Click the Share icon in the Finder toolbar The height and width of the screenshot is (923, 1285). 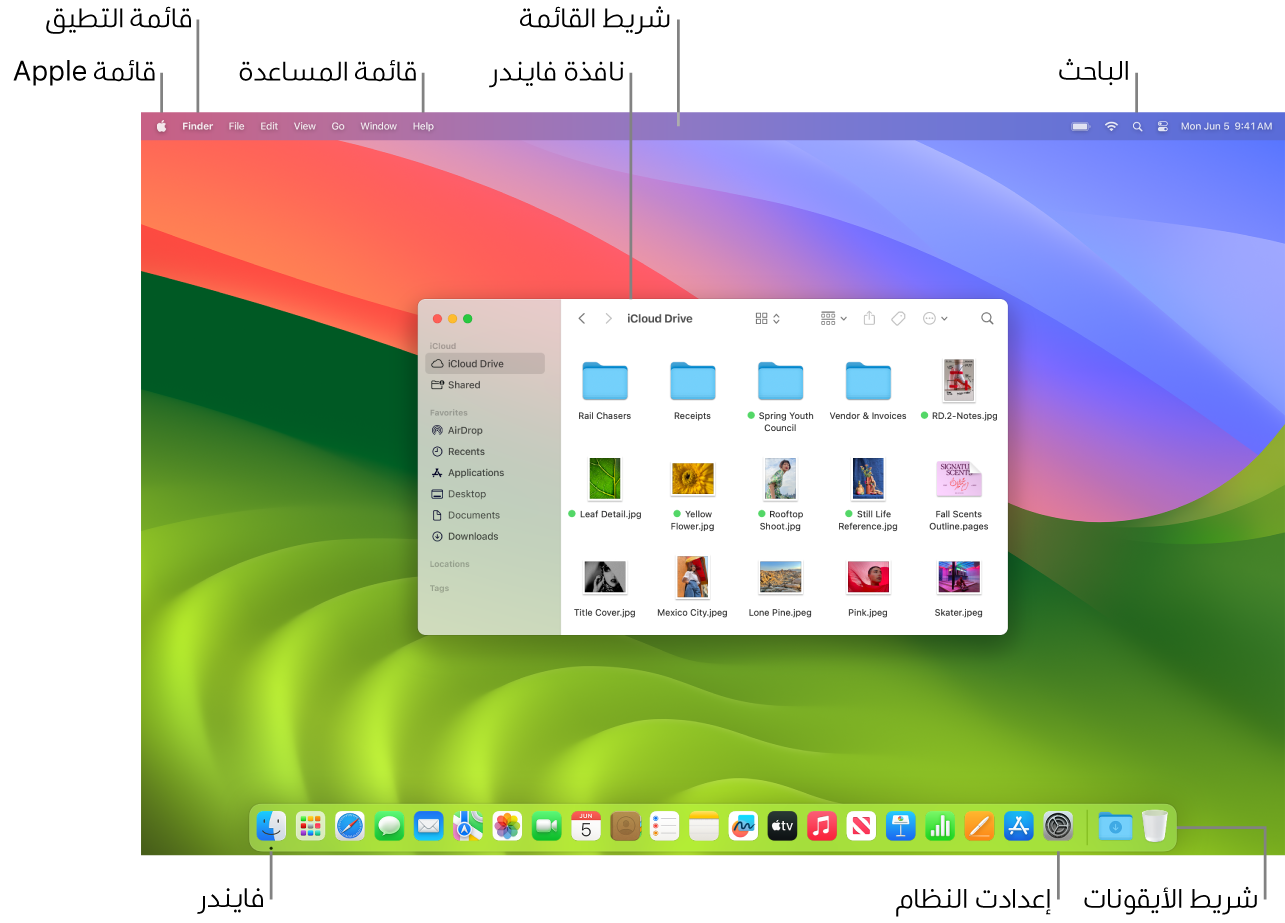click(868, 318)
